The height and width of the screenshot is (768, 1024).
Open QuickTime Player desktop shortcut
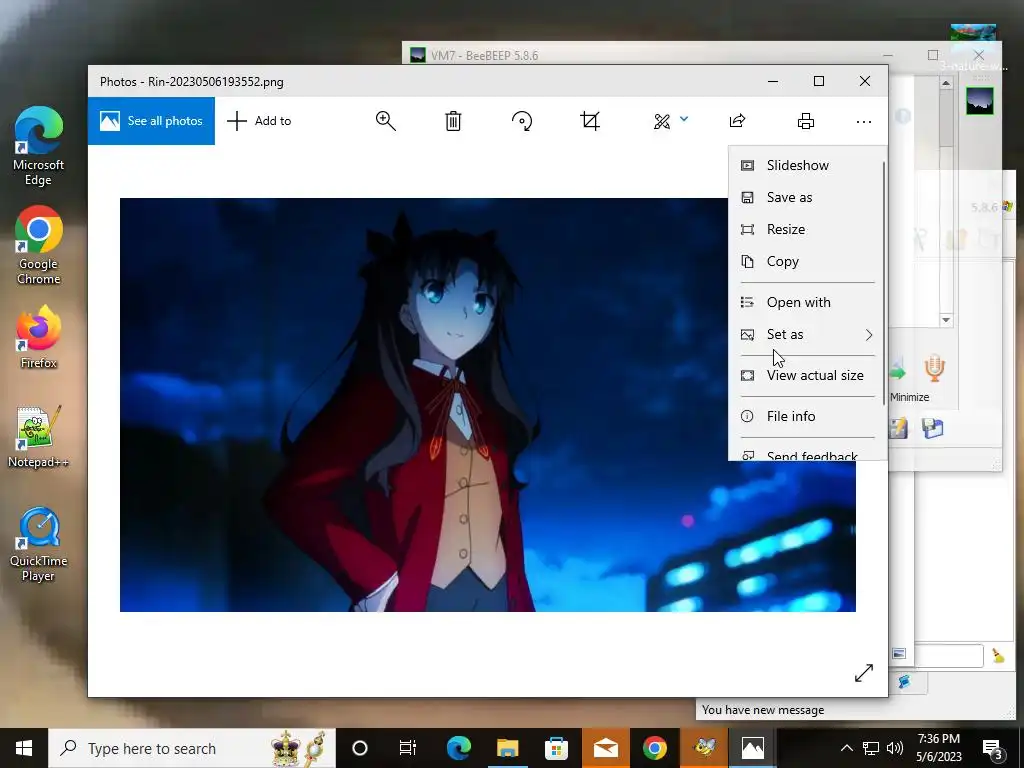[39, 545]
